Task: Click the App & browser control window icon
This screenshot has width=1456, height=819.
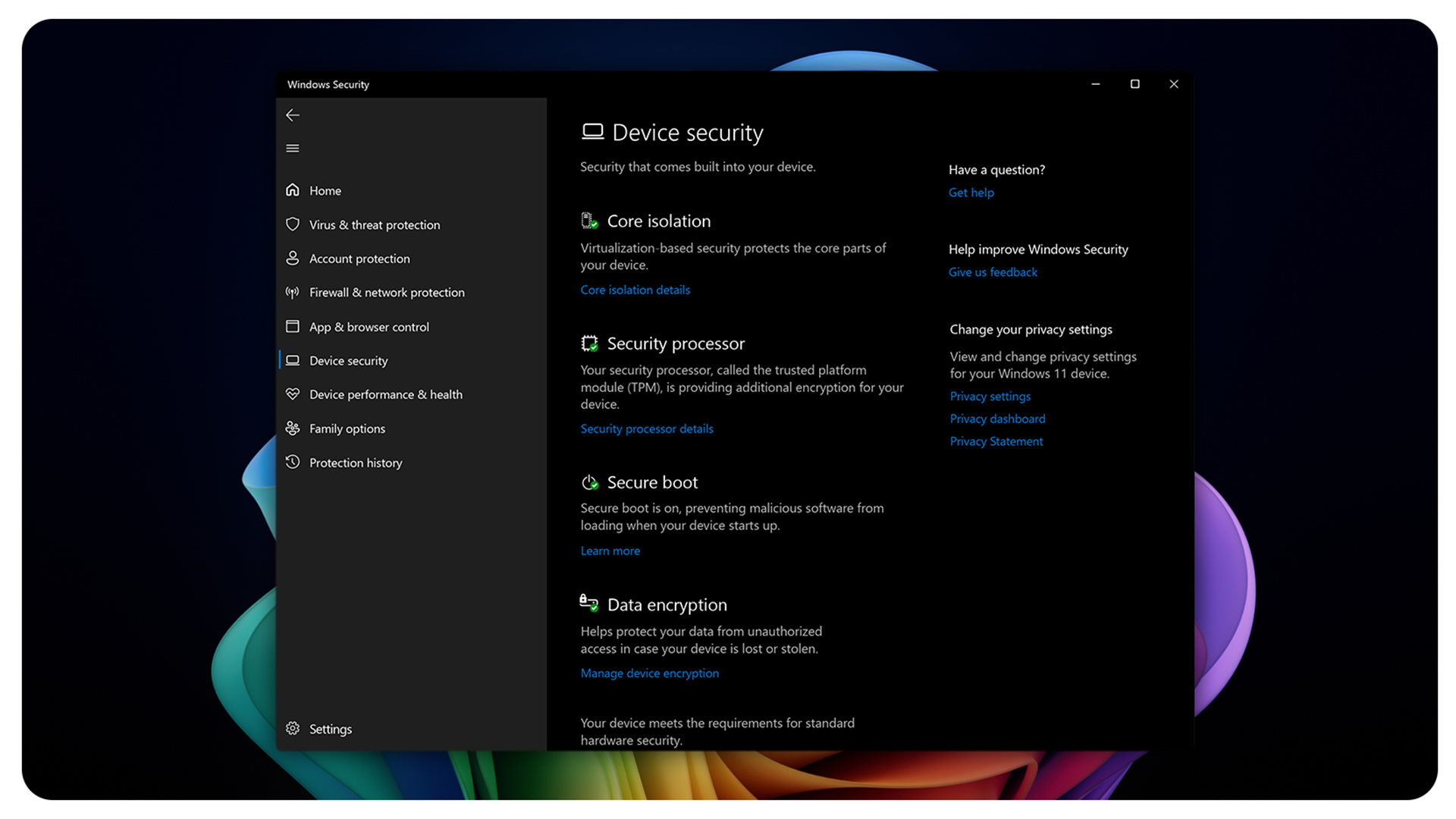Action: click(293, 327)
